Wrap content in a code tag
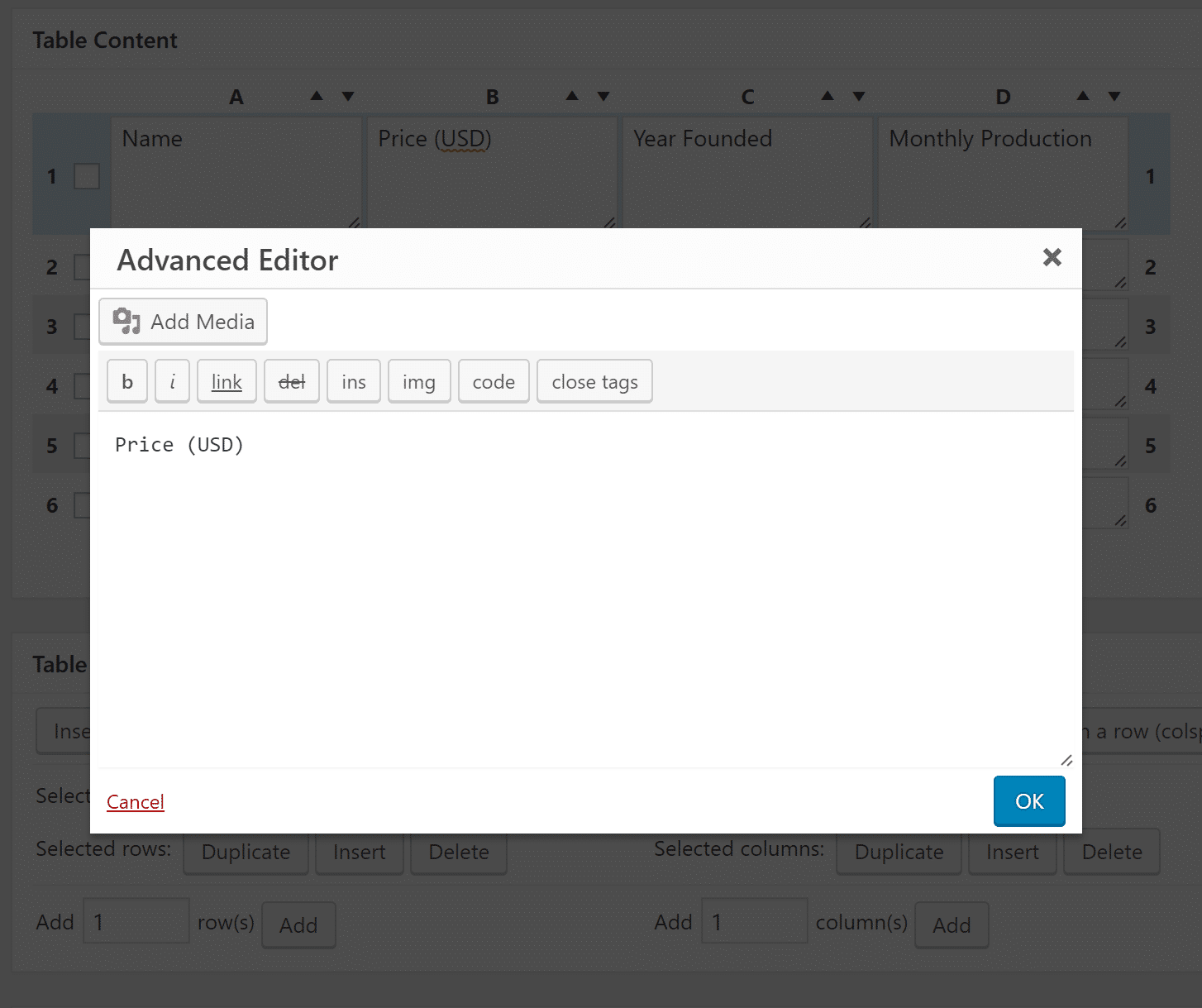1202x1008 pixels. (x=494, y=381)
